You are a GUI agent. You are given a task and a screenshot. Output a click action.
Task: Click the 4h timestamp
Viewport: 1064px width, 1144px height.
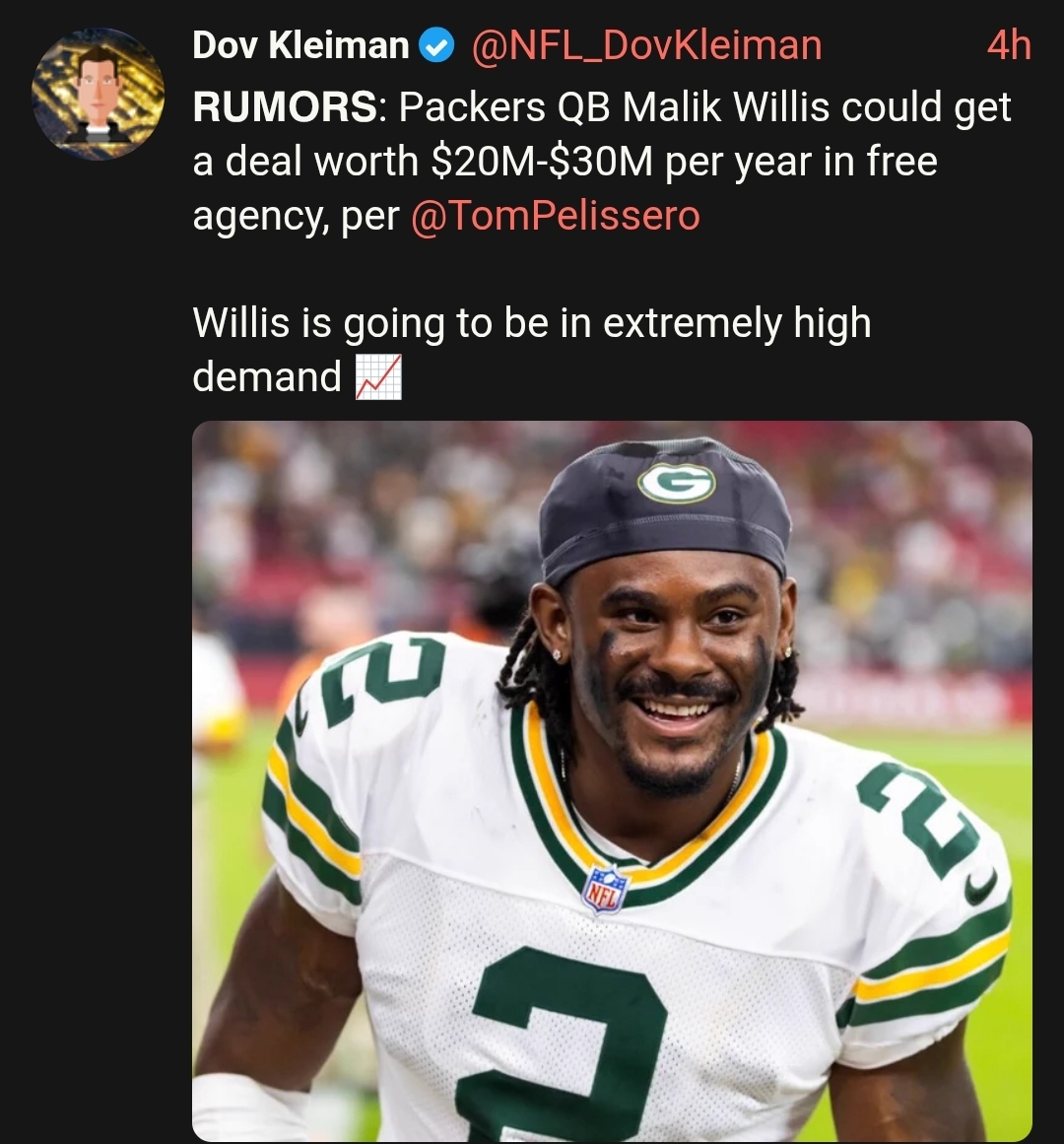click(x=1009, y=45)
